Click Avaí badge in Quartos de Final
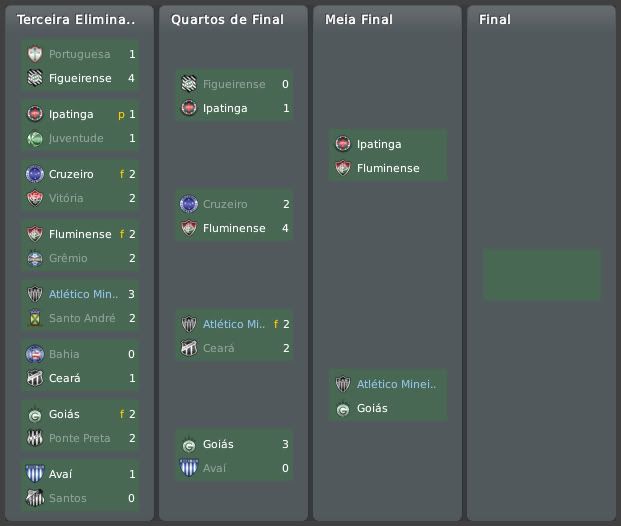 pos(189,468)
